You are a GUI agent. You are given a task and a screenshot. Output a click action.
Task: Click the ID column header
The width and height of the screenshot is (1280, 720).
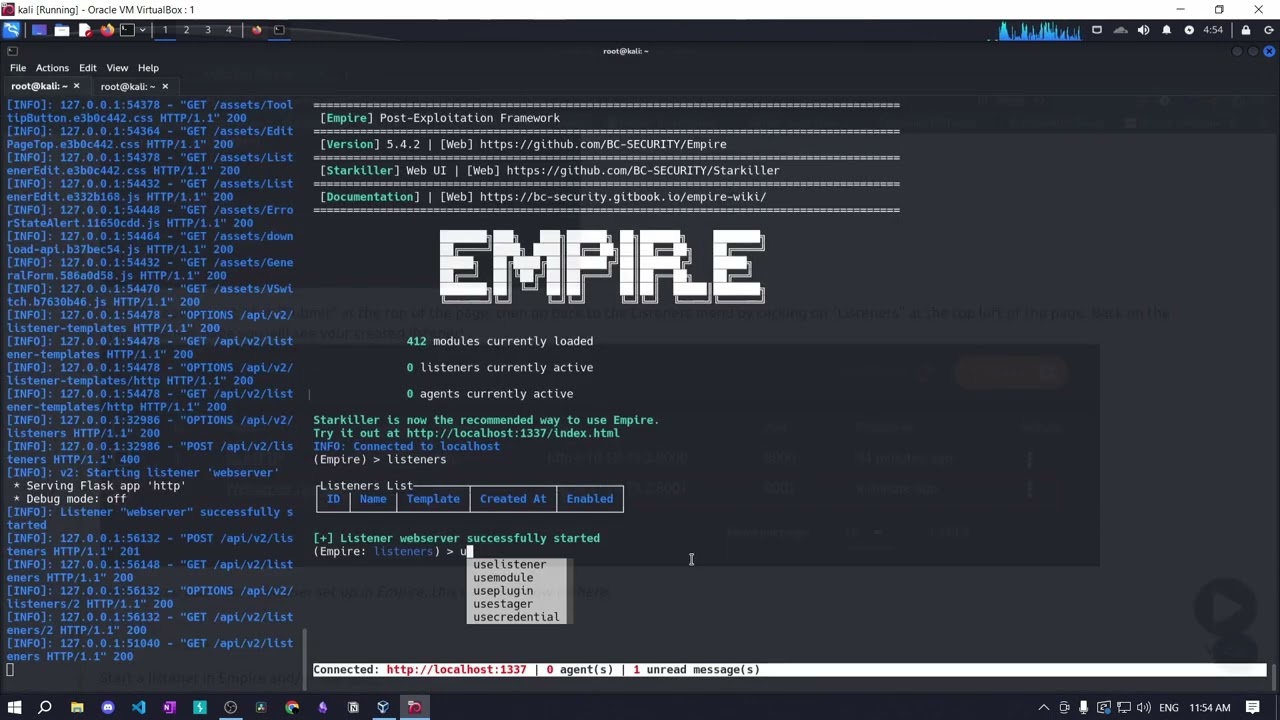coord(333,499)
